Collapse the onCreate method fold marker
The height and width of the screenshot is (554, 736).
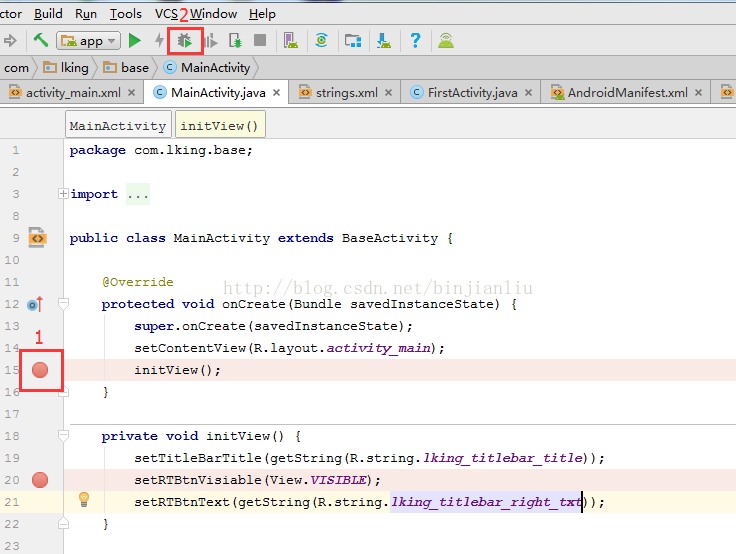click(x=63, y=304)
